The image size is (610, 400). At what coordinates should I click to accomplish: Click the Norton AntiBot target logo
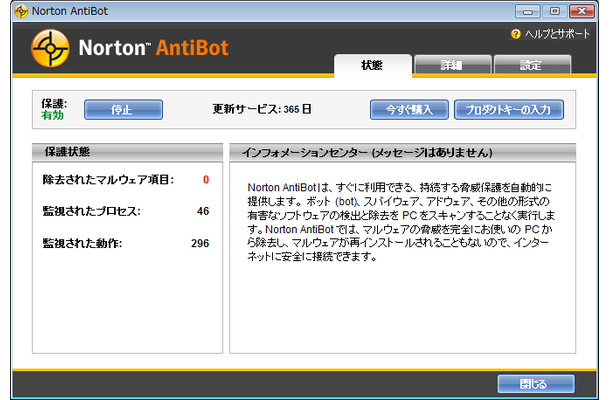[50, 48]
